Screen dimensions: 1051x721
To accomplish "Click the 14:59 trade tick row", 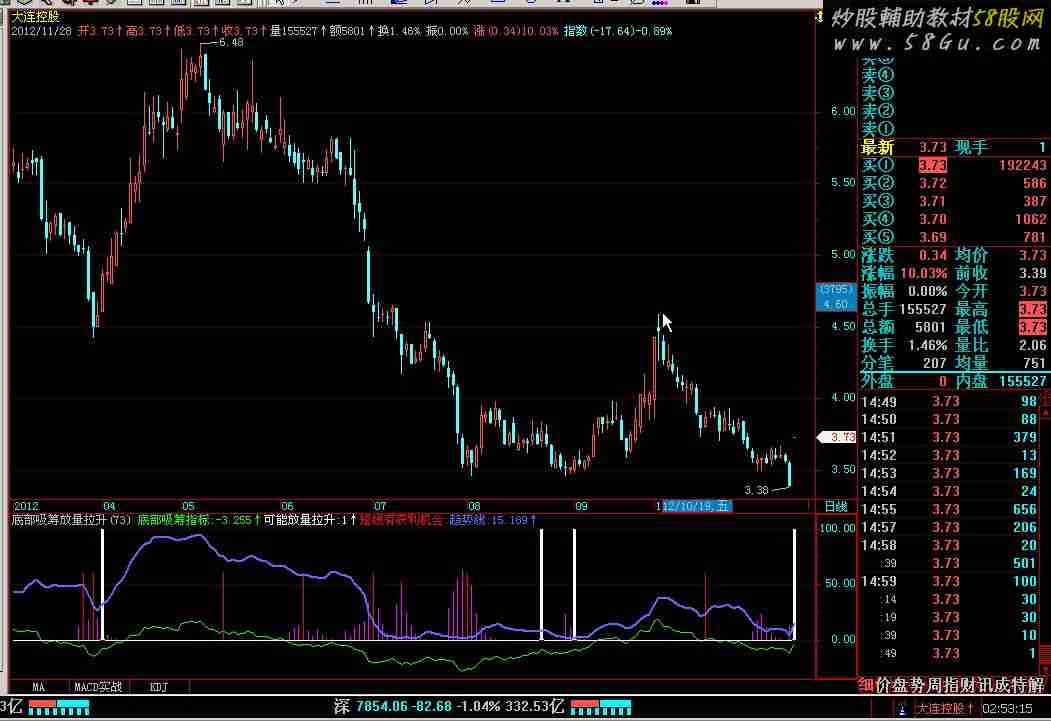I will 954,581.
